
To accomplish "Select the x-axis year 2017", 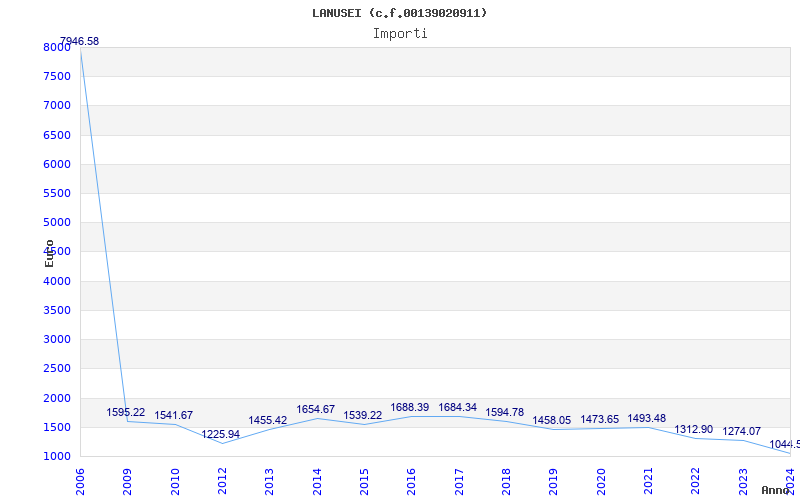I will pyautogui.click(x=459, y=482).
